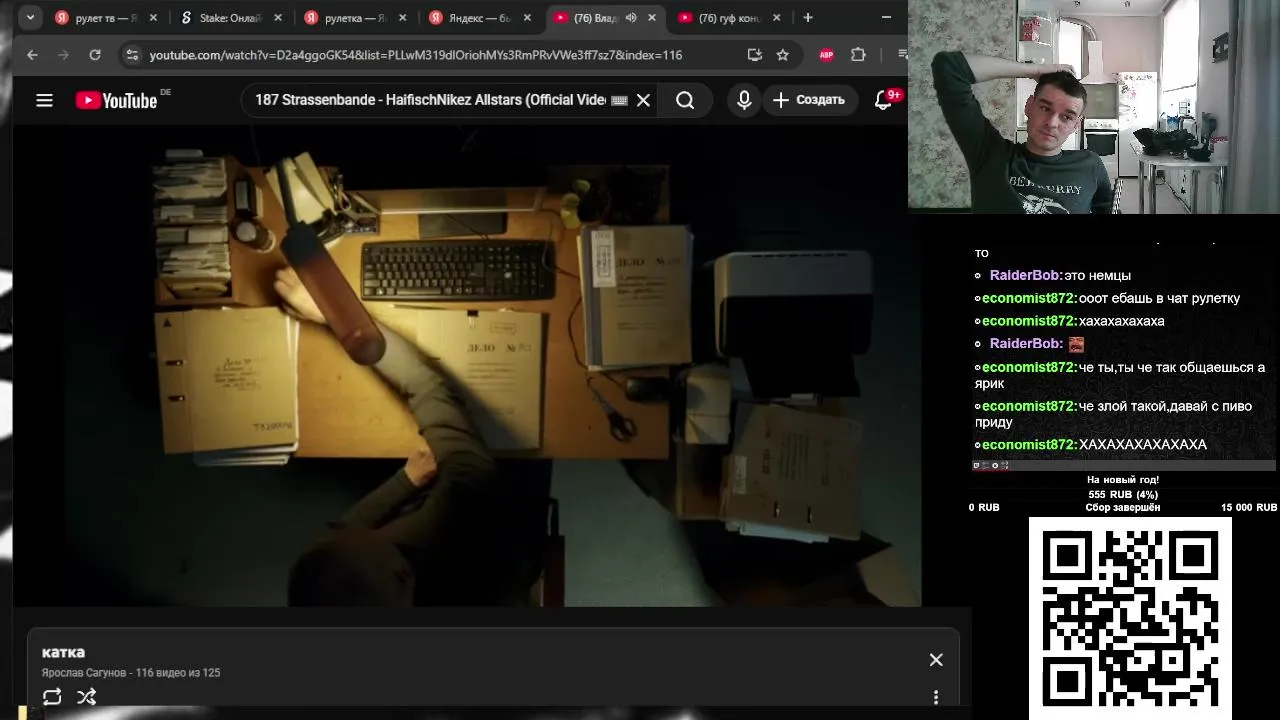Screen dimensions: 1280x720
Task: Click the donation QR code
Action: click(1130, 618)
